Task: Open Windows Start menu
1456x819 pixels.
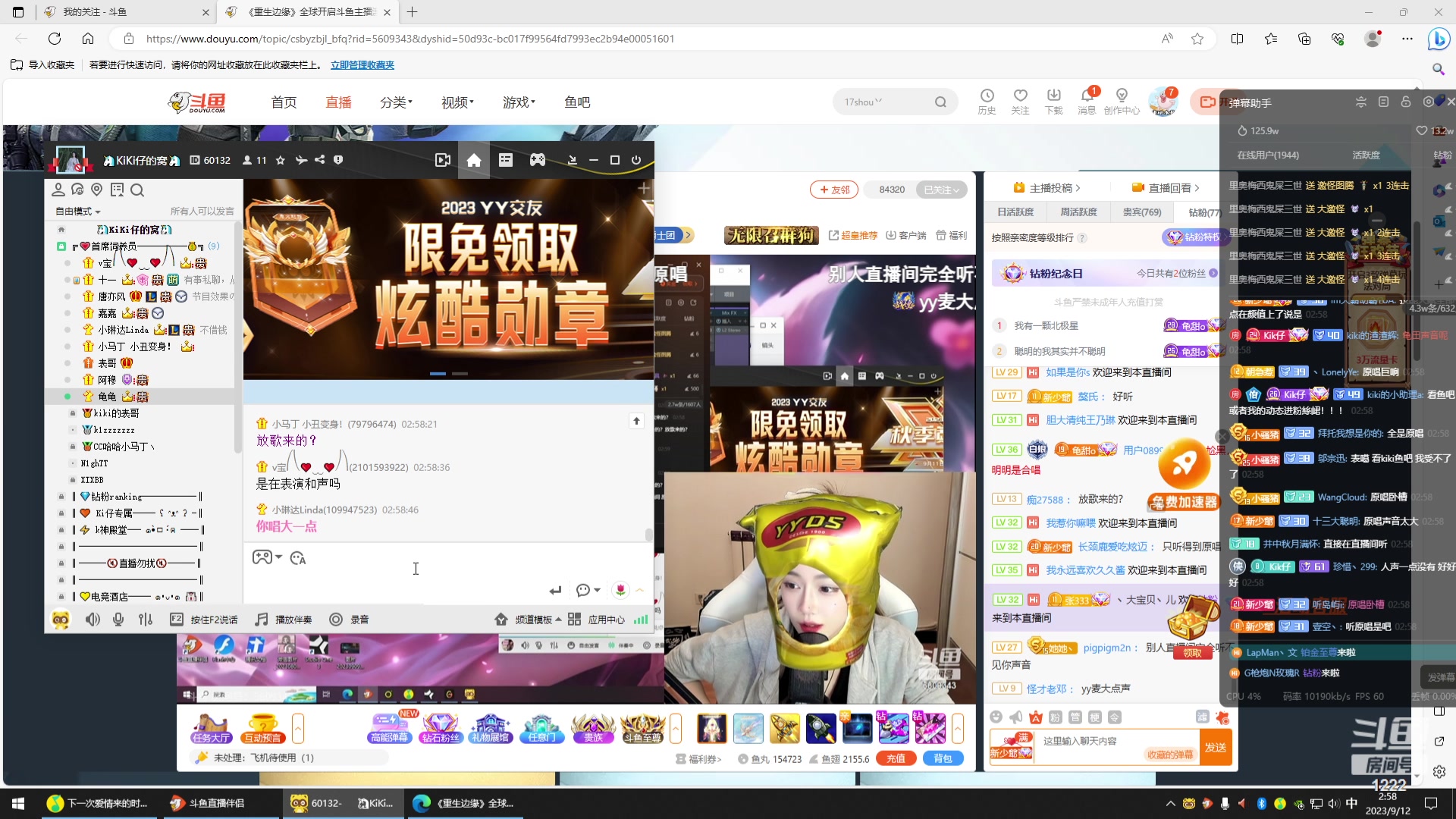Action: pyautogui.click(x=18, y=803)
